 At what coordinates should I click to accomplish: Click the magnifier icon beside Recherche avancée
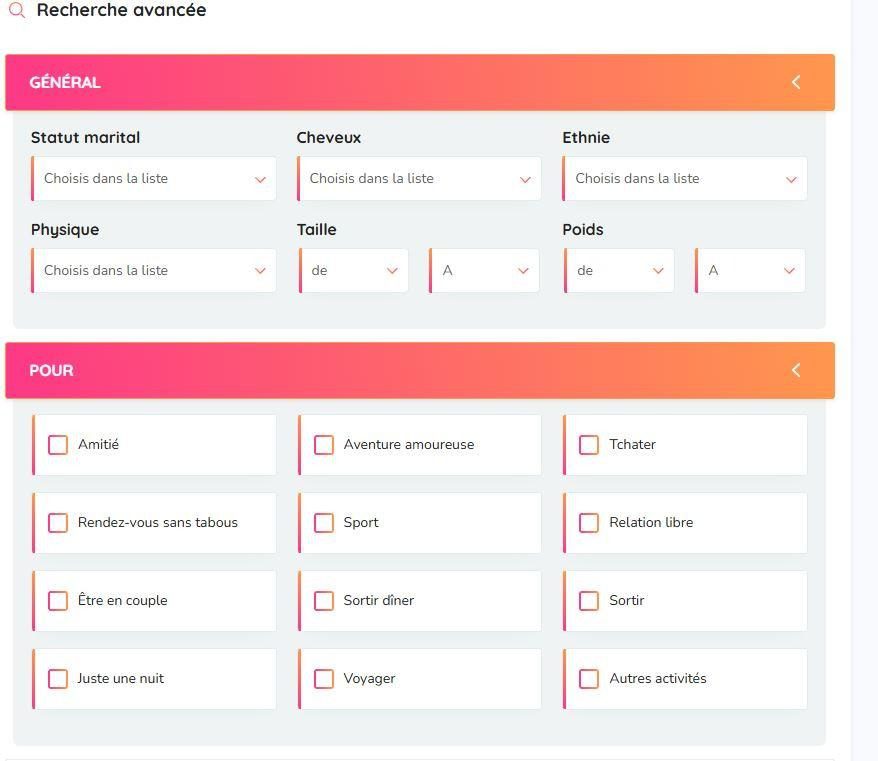tap(17, 11)
